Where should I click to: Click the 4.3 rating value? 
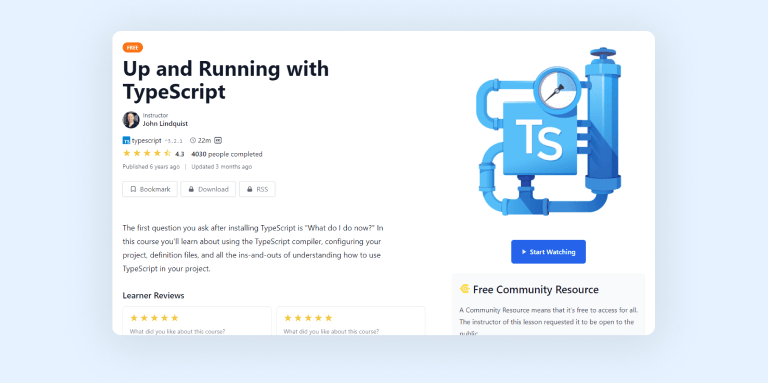180,154
